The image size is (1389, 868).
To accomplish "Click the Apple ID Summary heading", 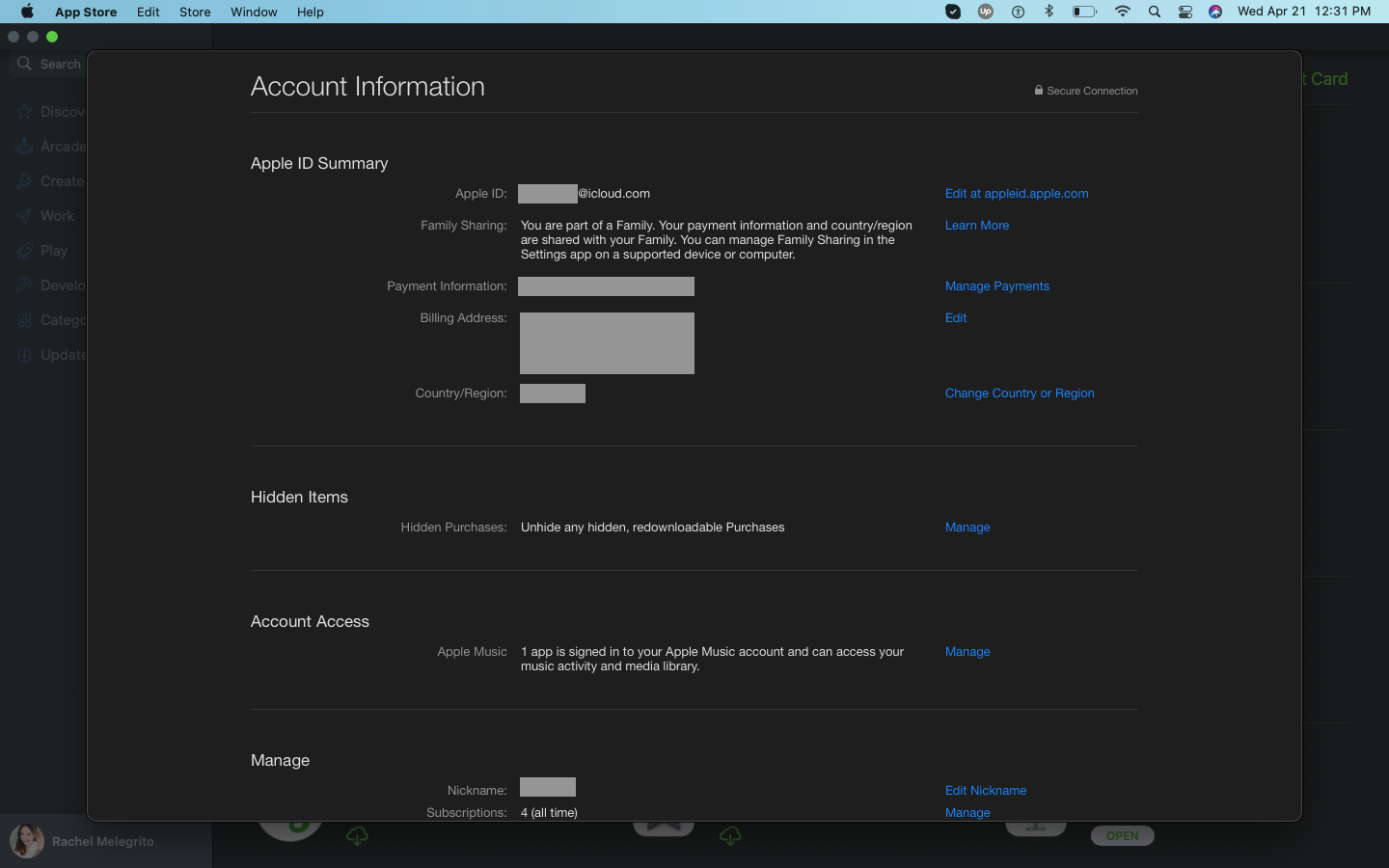I will tap(319, 164).
